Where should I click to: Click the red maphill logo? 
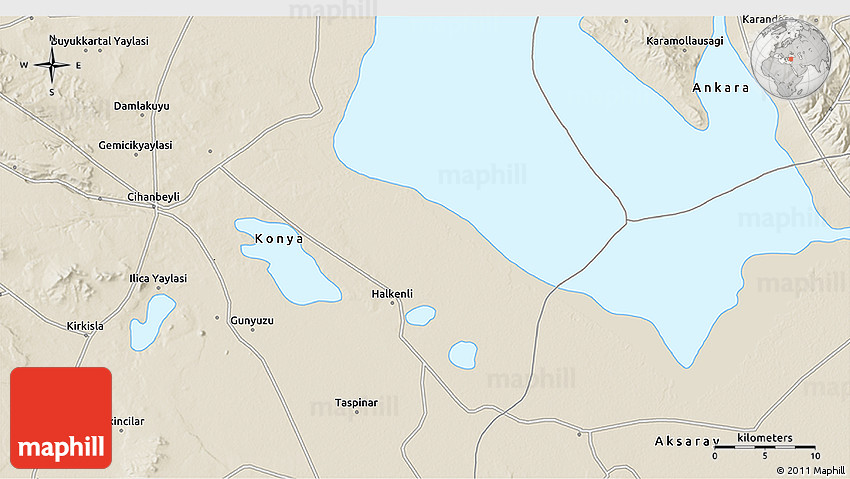[61, 418]
